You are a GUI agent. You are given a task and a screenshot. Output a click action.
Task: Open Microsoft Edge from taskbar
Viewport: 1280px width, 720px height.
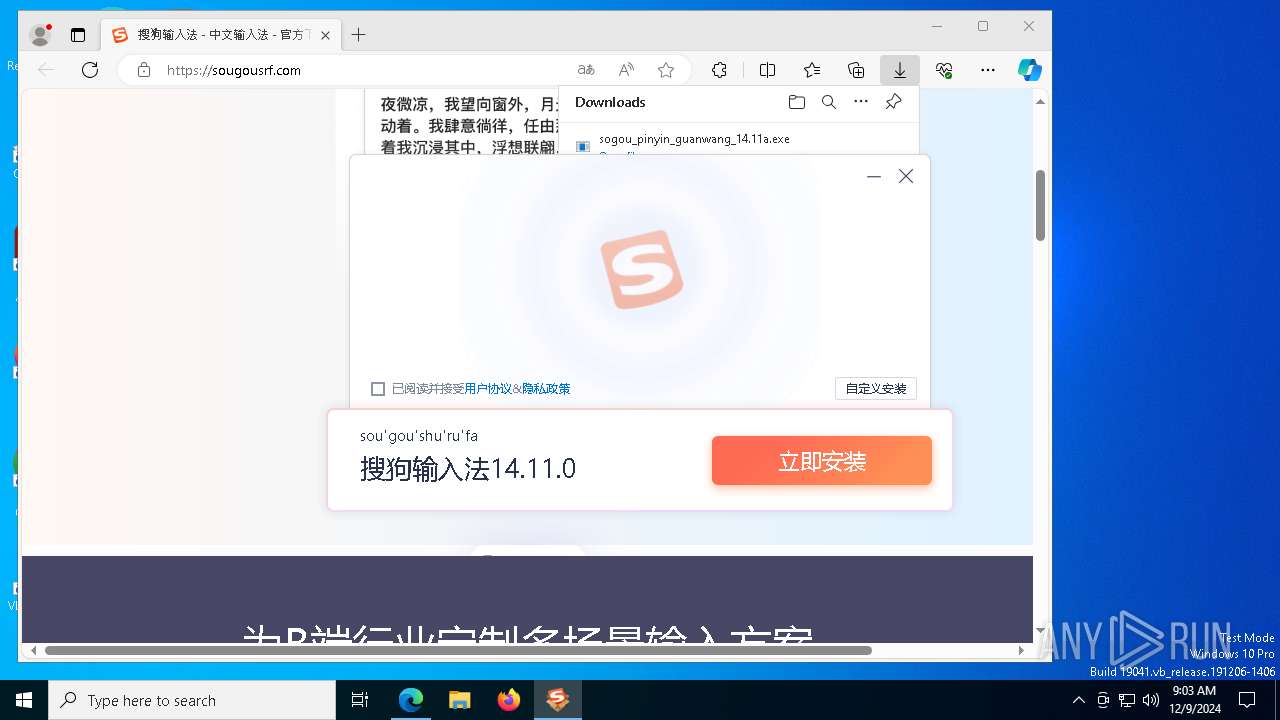[411, 700]
